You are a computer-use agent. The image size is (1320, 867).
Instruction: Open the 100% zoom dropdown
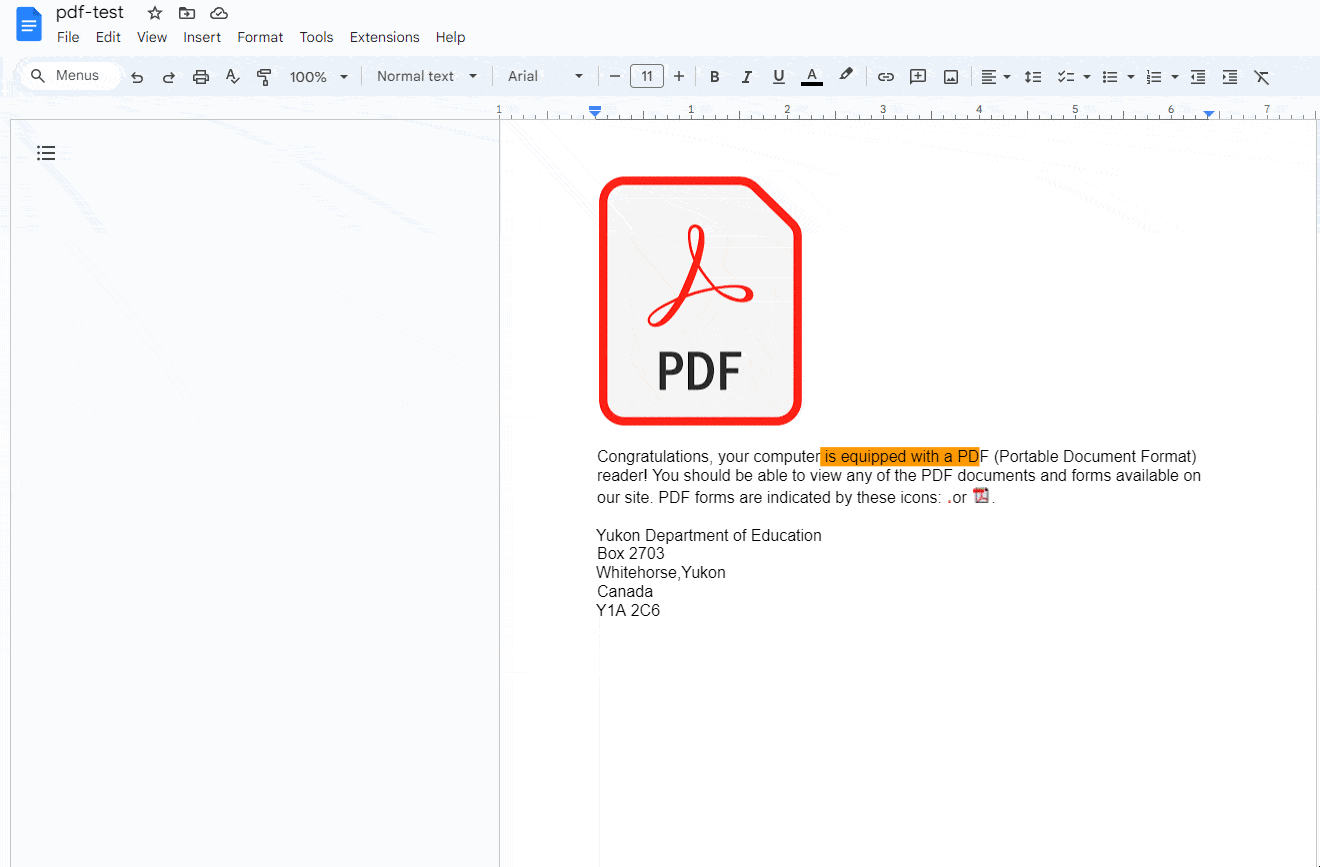coord(319,77)
